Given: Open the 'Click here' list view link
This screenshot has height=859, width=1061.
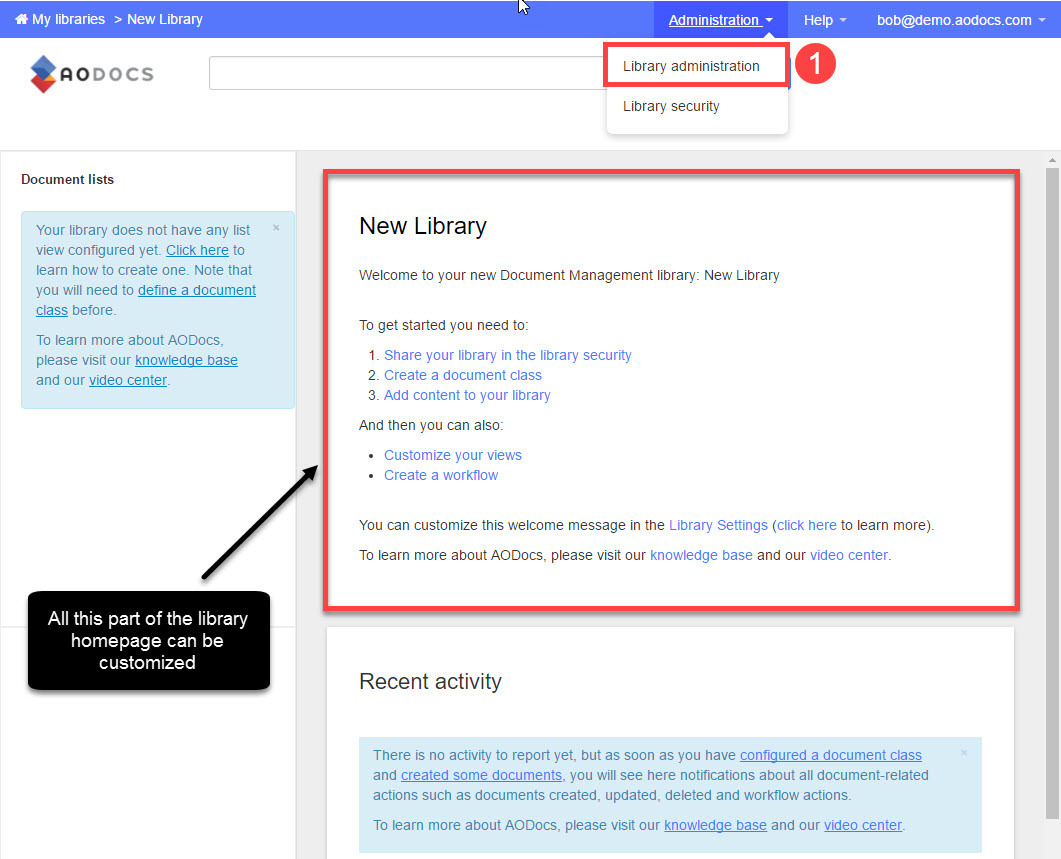Looking at the screenshot, I should coord(197,250).
